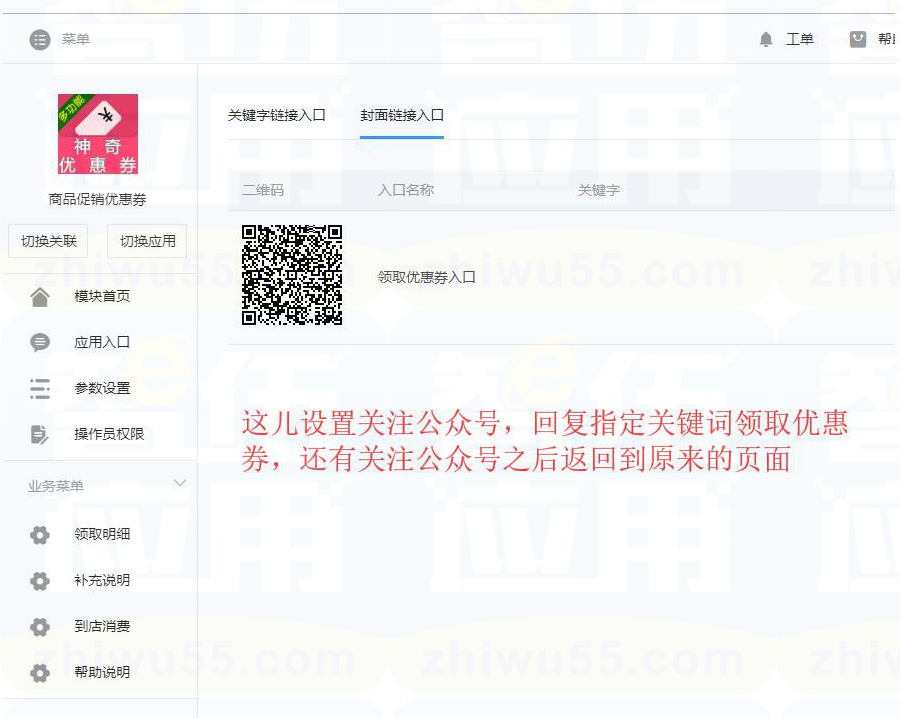Open 帮助说明 in the sidebar
Image resolution: width=900 pixels, height=718 pixels.
[102, 673]
